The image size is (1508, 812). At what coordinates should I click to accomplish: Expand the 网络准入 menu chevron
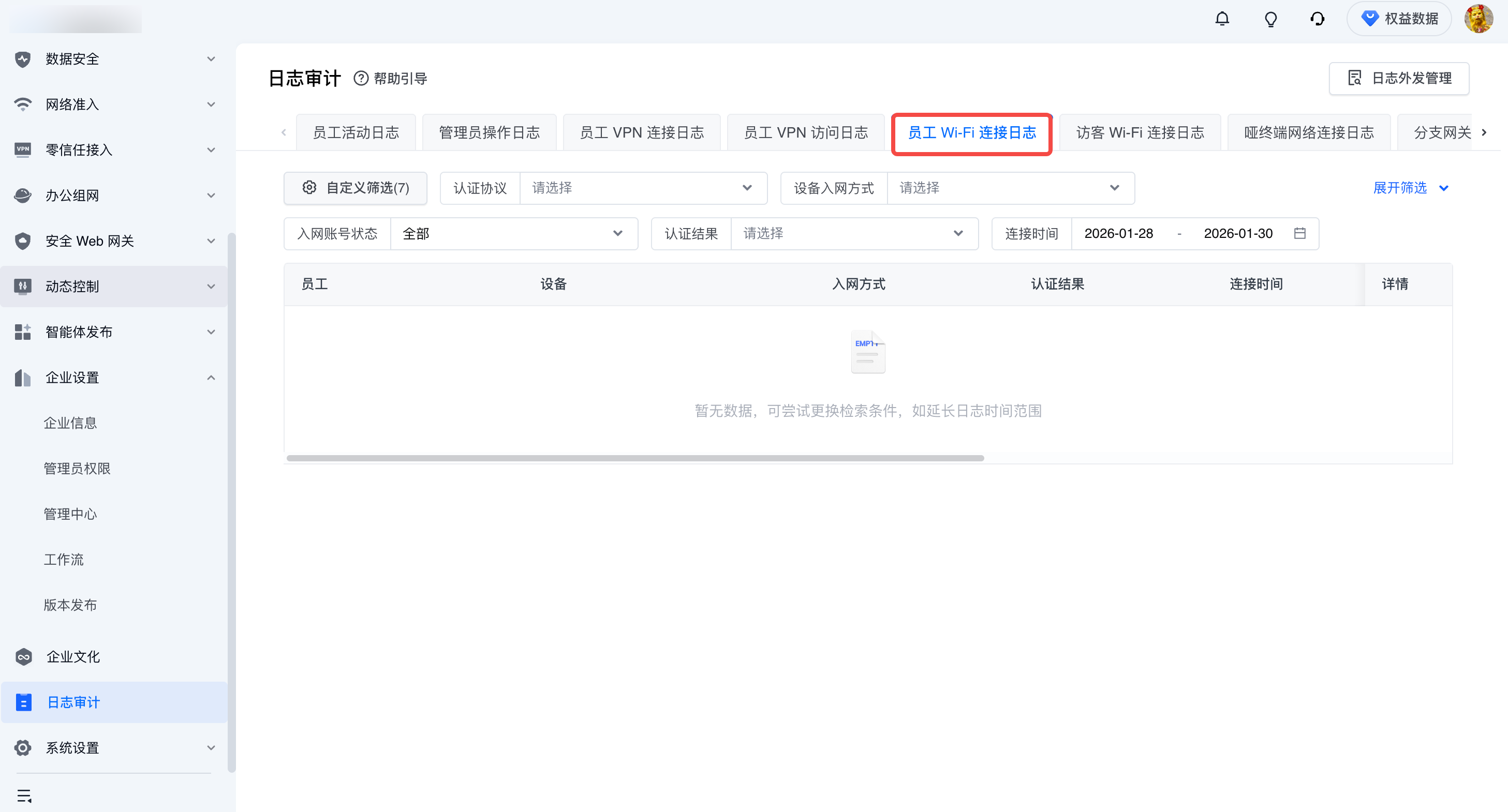211,104
